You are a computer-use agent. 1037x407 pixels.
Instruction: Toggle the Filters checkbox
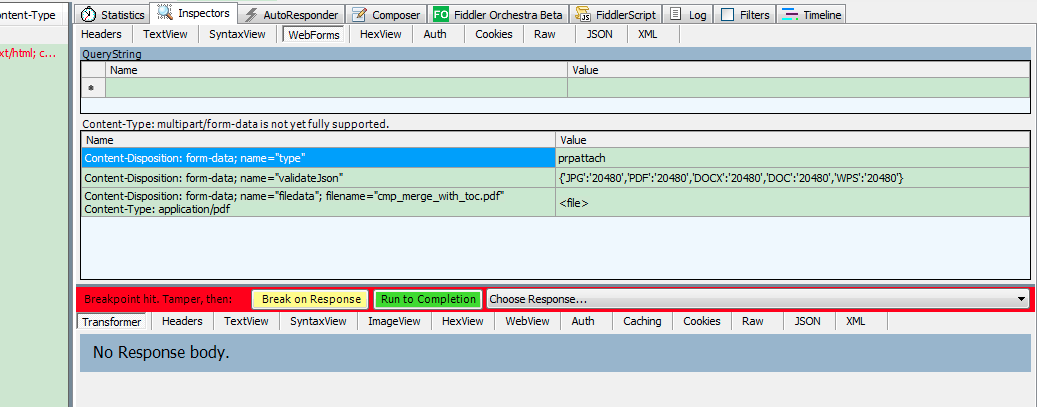[x=727, y=15]
